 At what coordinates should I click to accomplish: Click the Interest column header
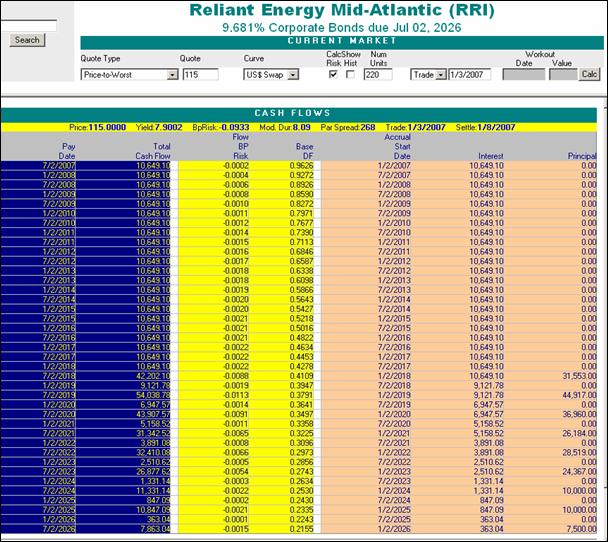click(491, 156)
